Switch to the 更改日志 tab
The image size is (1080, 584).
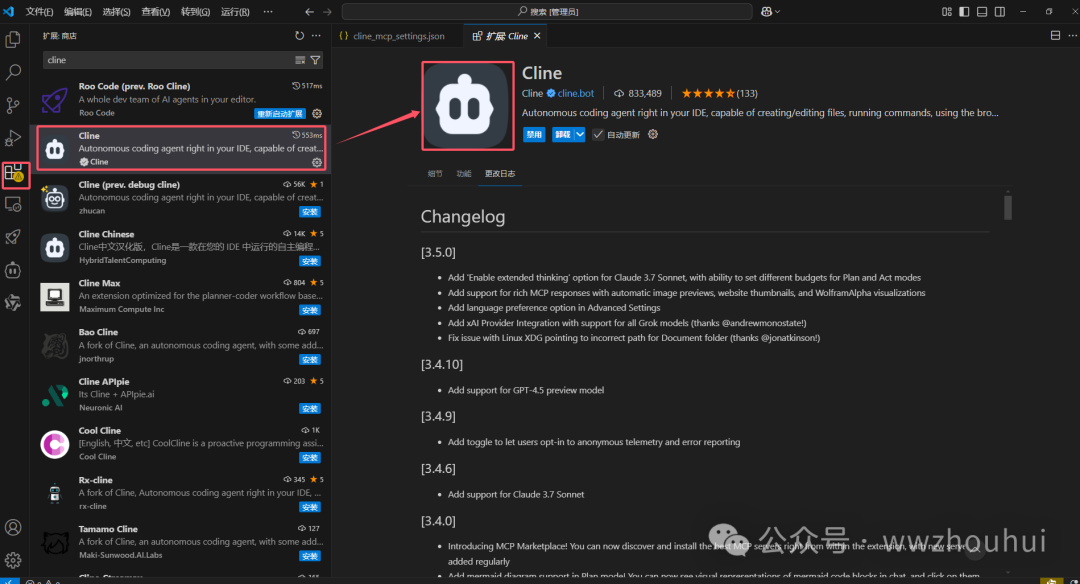[500, 172]
